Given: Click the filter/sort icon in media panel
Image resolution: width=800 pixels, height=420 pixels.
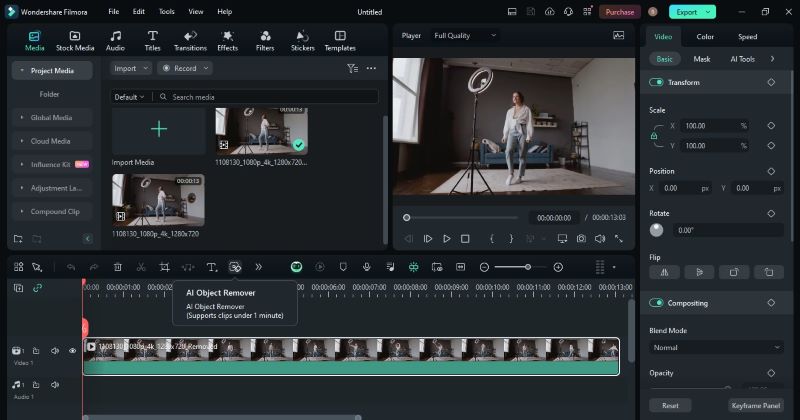Looking at the screenshot, I should click(x=352, y=68).
